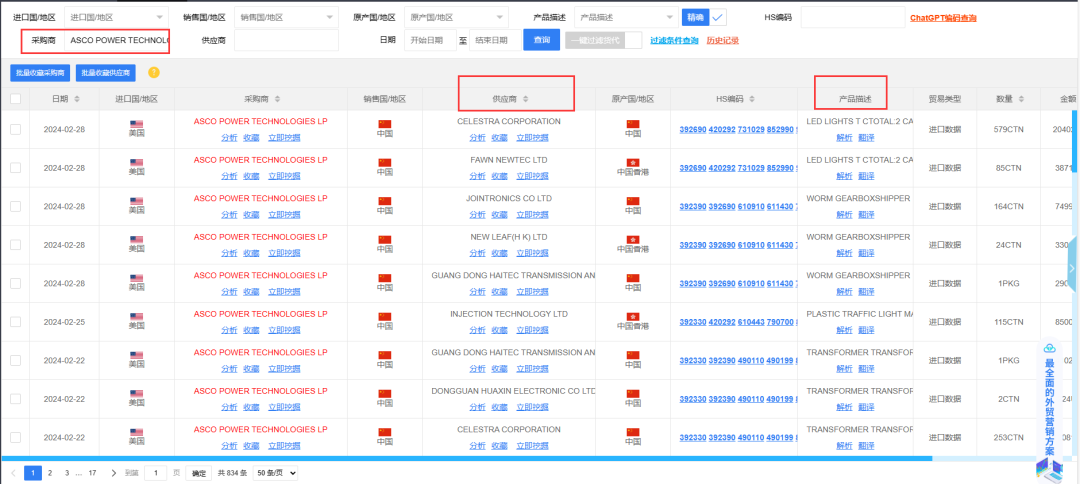Check the NEW LEAF(H K) LTD row

15,245
